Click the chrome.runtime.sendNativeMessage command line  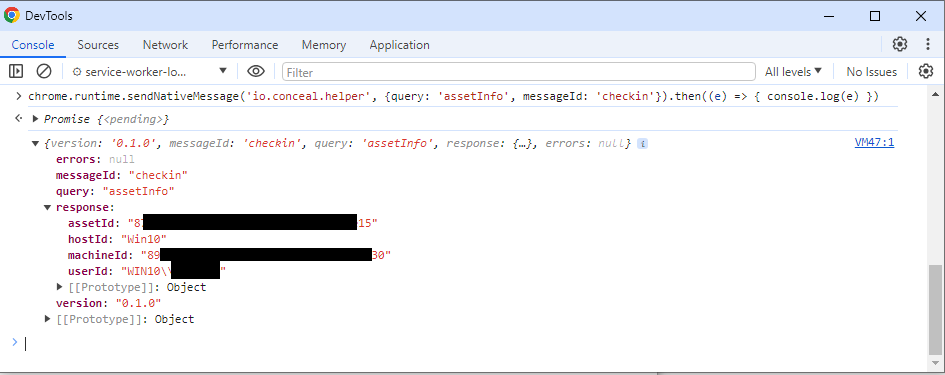coord(454,96)
